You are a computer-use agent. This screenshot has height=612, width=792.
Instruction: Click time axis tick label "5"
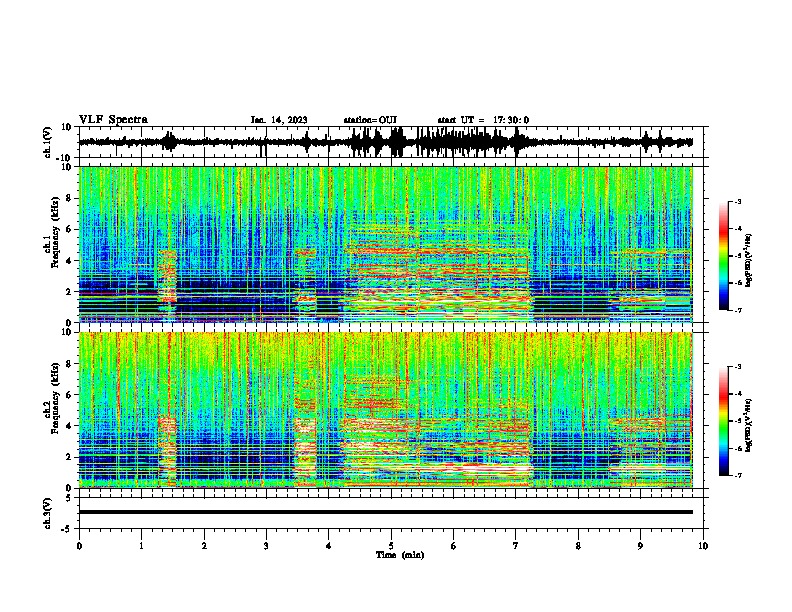point(391,546)
